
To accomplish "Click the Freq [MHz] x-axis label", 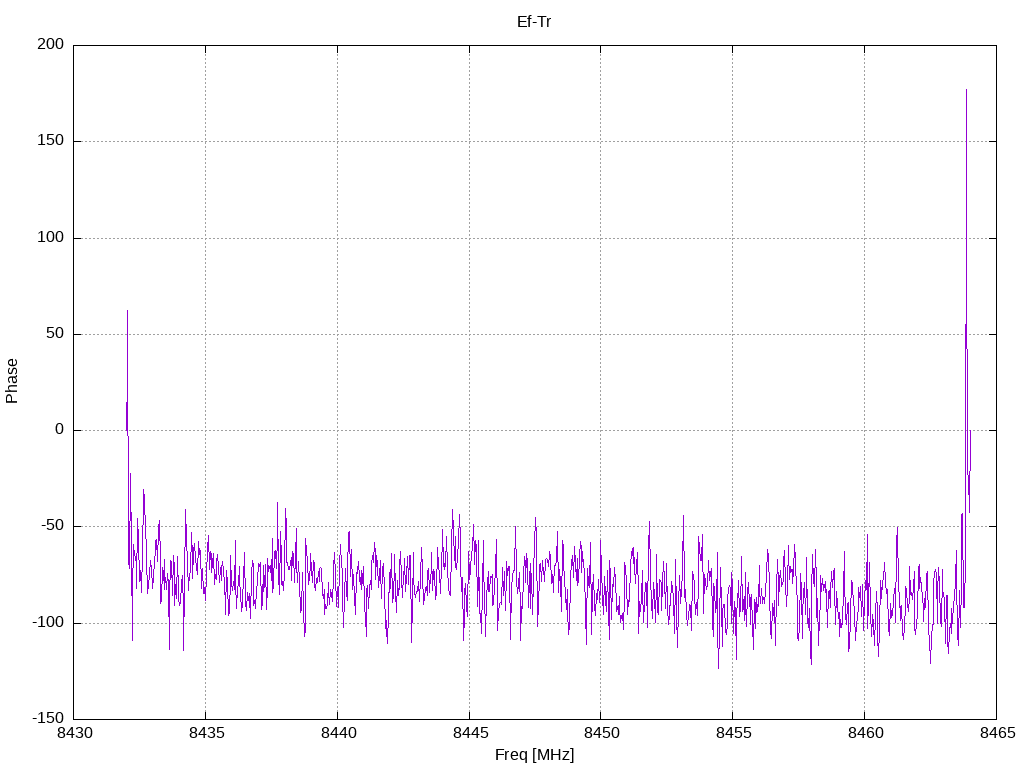I will pos(534,755).
